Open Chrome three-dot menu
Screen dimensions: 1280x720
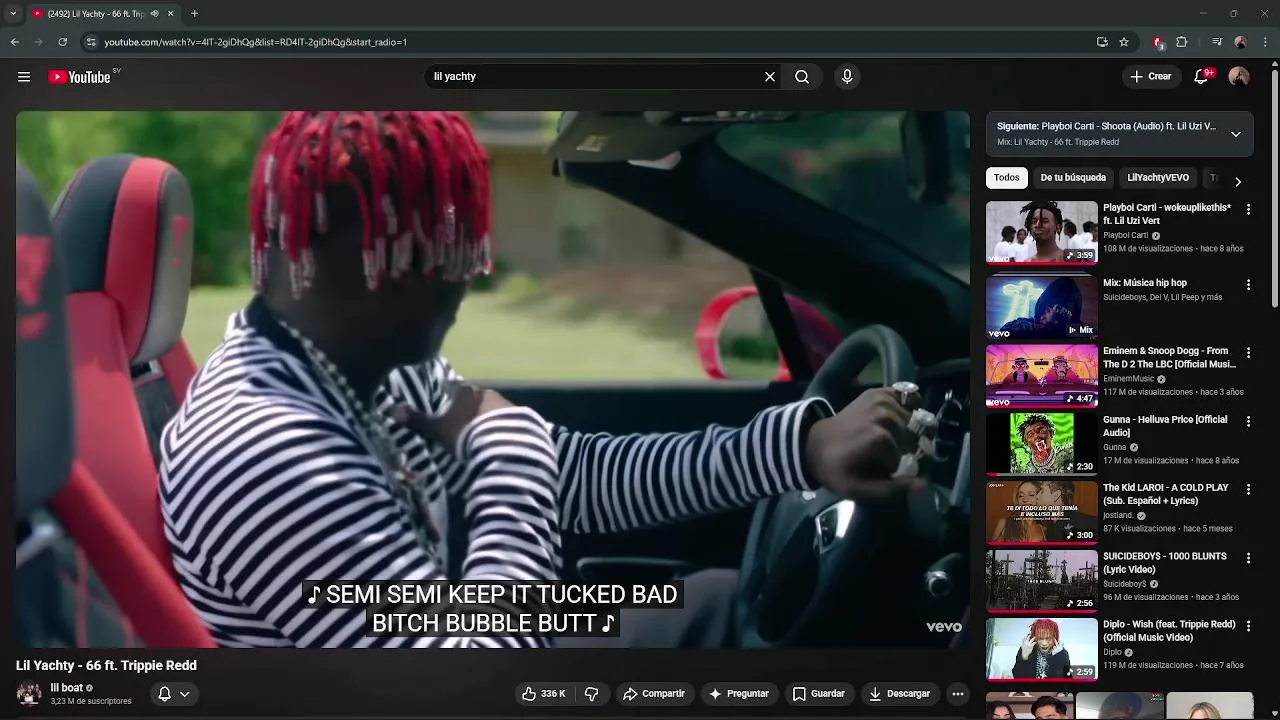pyautogui.click(x=1266, y=42)
